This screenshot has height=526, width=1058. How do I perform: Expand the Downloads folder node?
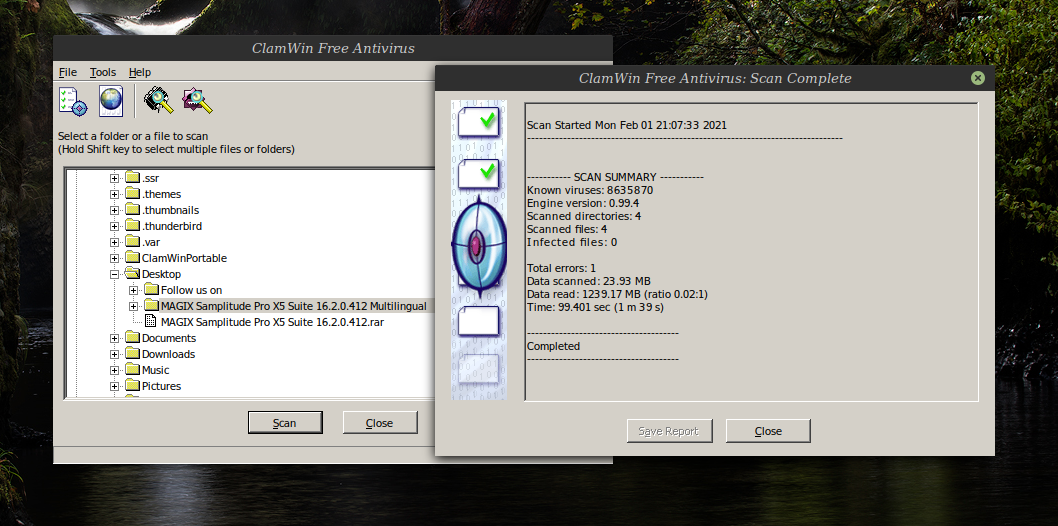pos(115,354)
